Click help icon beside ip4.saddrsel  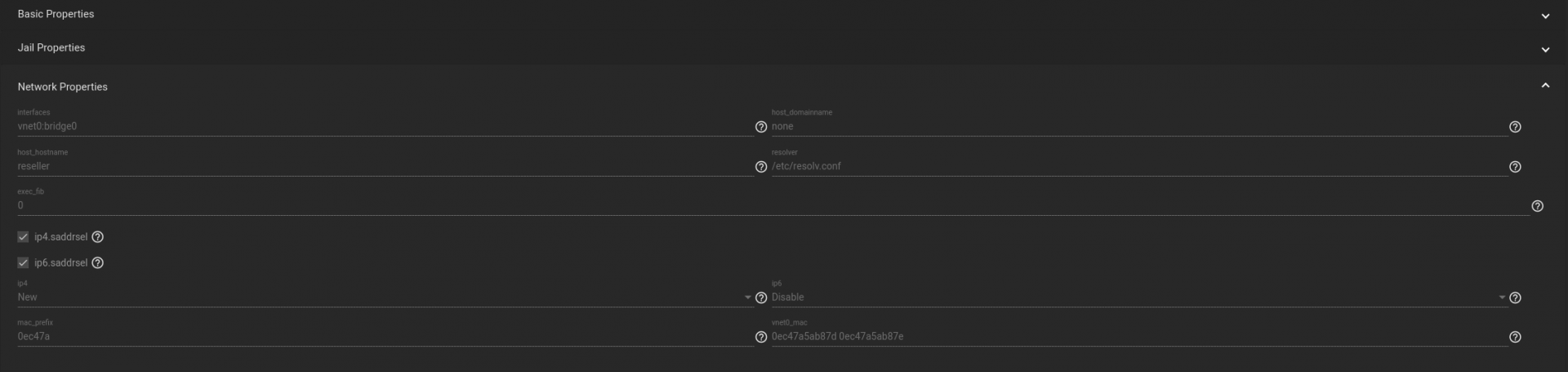(x=98, y=237)
